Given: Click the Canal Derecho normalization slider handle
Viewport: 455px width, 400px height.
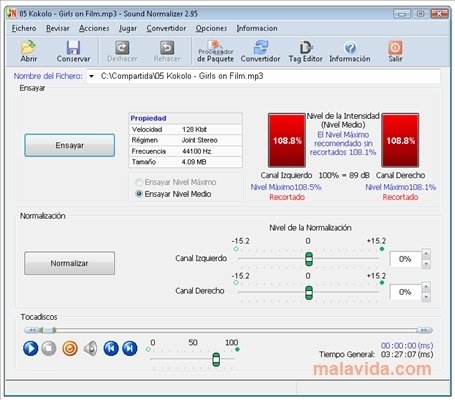Looking at the screenshot, I should click(x=309, y=292).
